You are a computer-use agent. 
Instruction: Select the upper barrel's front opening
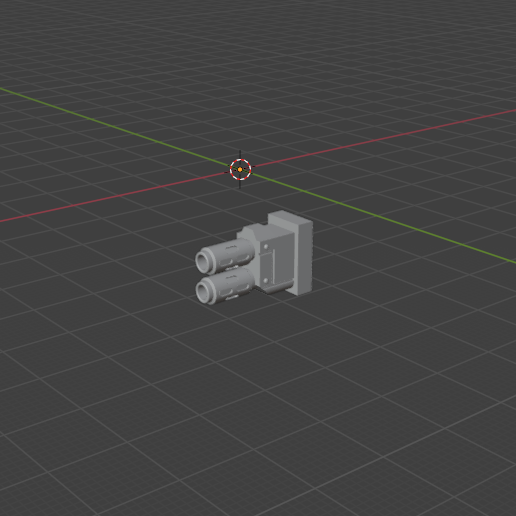click(x=202, y=262)
